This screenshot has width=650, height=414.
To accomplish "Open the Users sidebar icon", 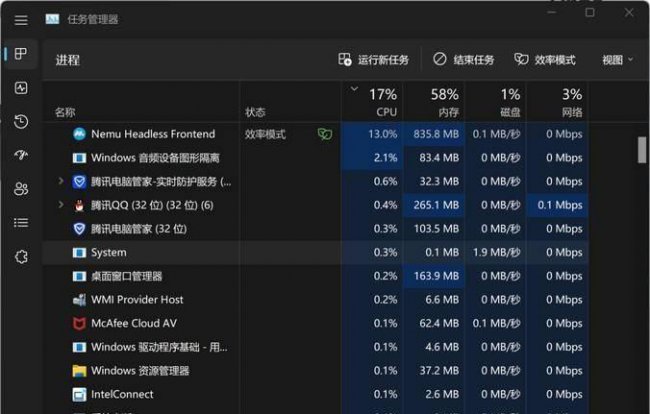I will pyautogui.click(x=21, y=189).
